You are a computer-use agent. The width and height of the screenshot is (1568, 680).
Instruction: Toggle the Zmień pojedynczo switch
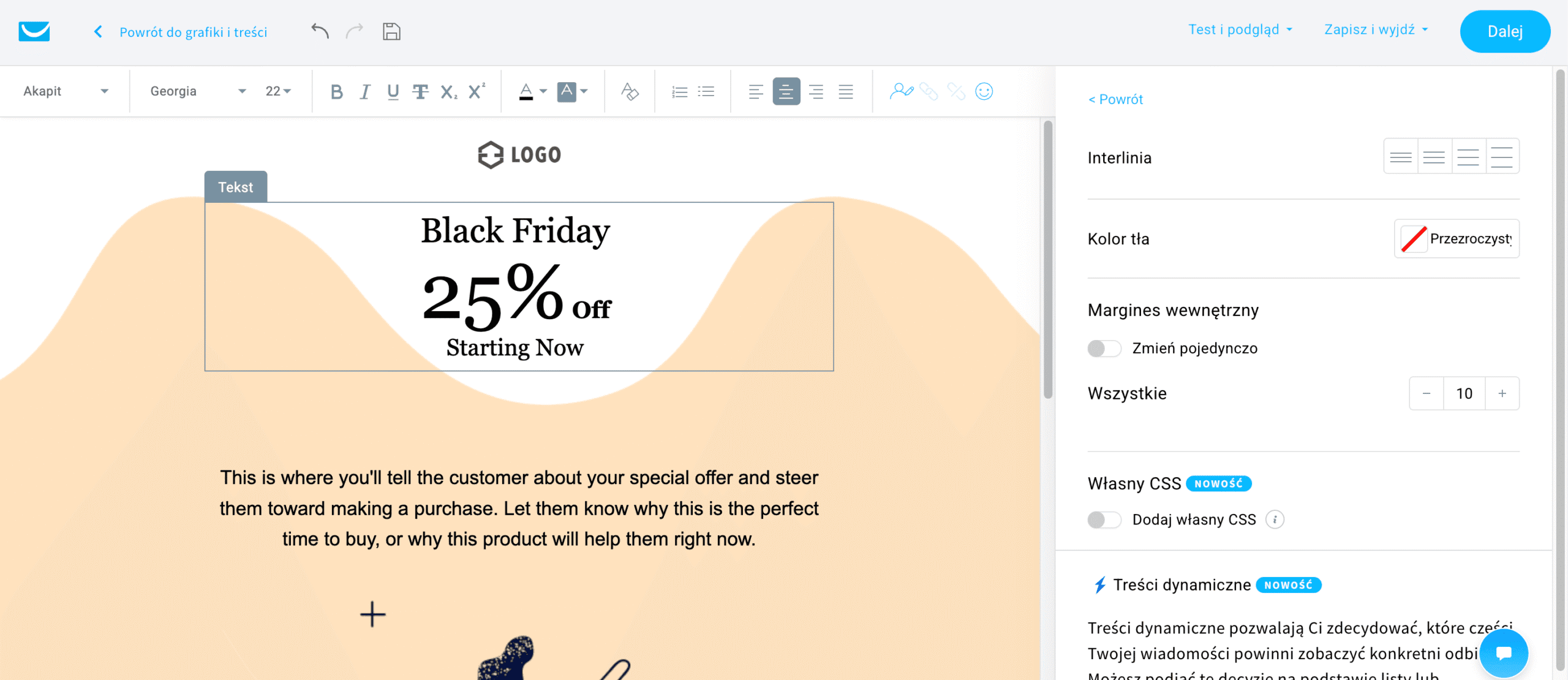[x=1104, y=349]
